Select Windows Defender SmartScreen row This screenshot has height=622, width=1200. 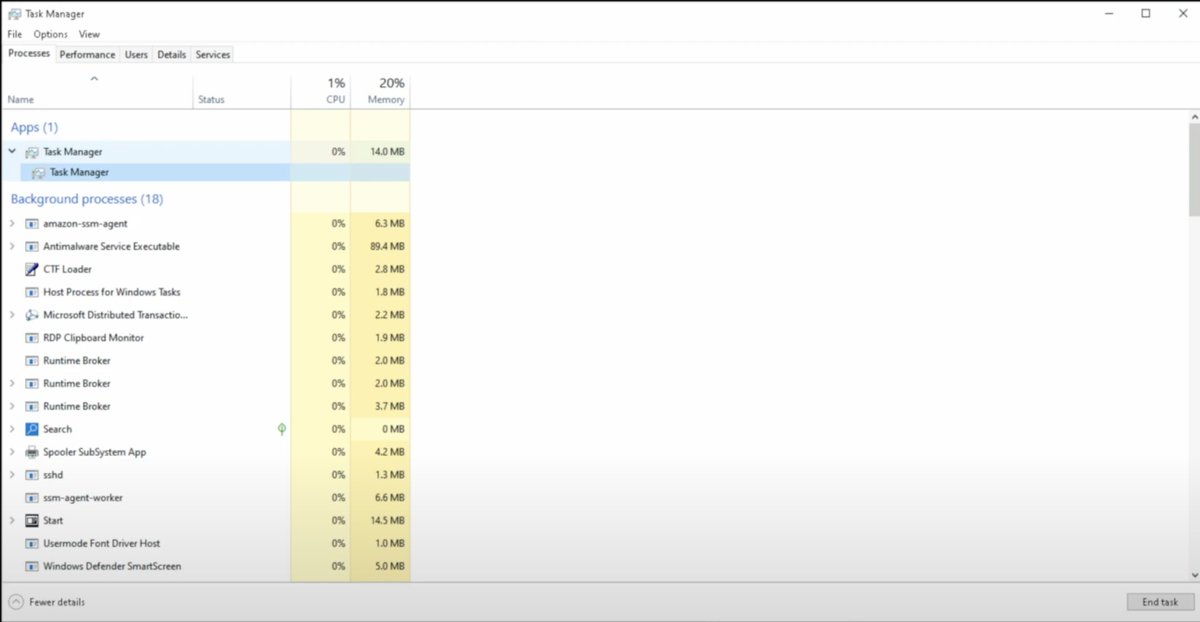point(206,567)
